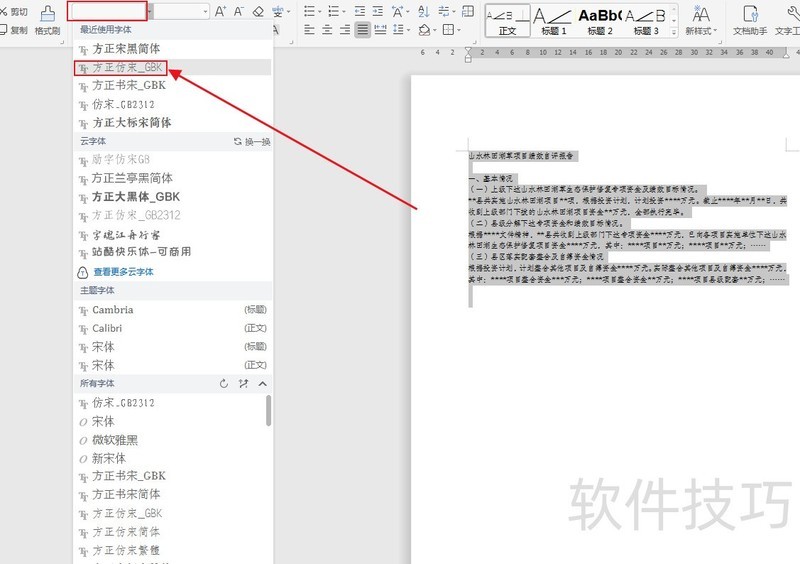Open the shading color dropdown arrow
The height and width of the screenshot is (564, 800).
[x=435, y=31]
